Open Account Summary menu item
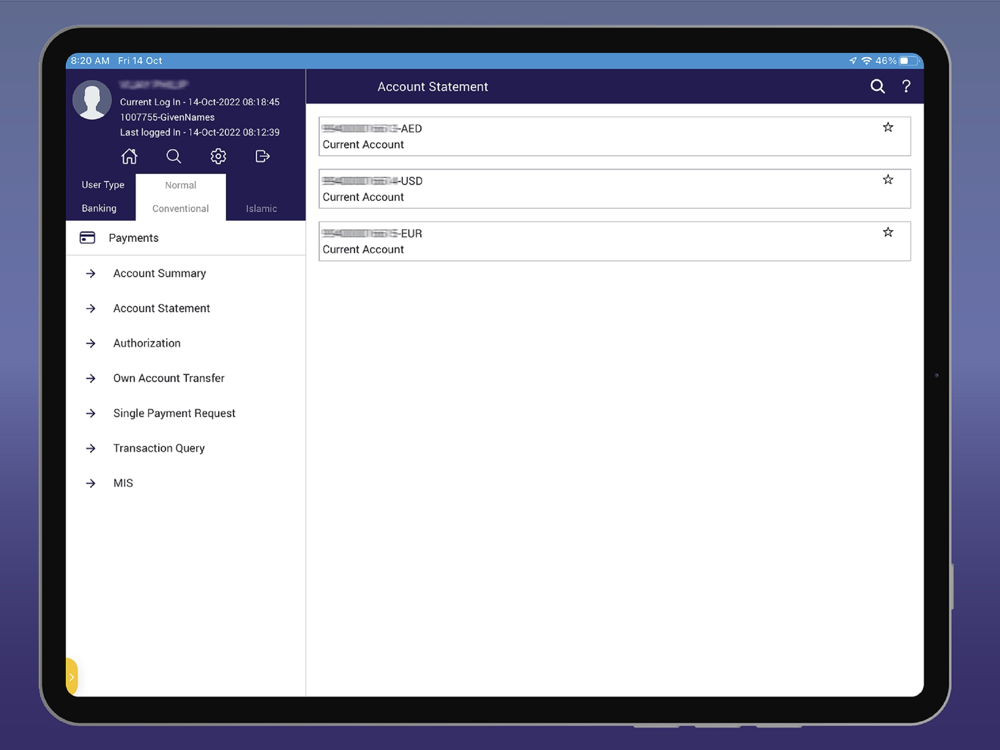Viewport: 1000px width, 750px height. pyautogui.click(x=186, y=274)
